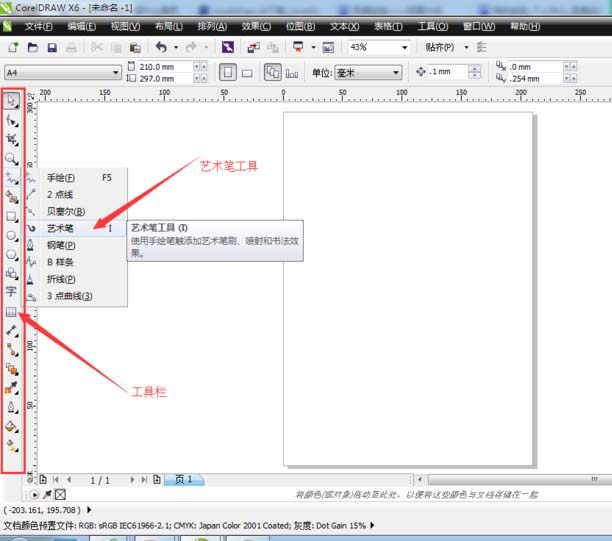Image resolution: width=612 pixels, height=541 pixels.
Task: Select the Rectangle tool
Action: click(x=12, y=216)
